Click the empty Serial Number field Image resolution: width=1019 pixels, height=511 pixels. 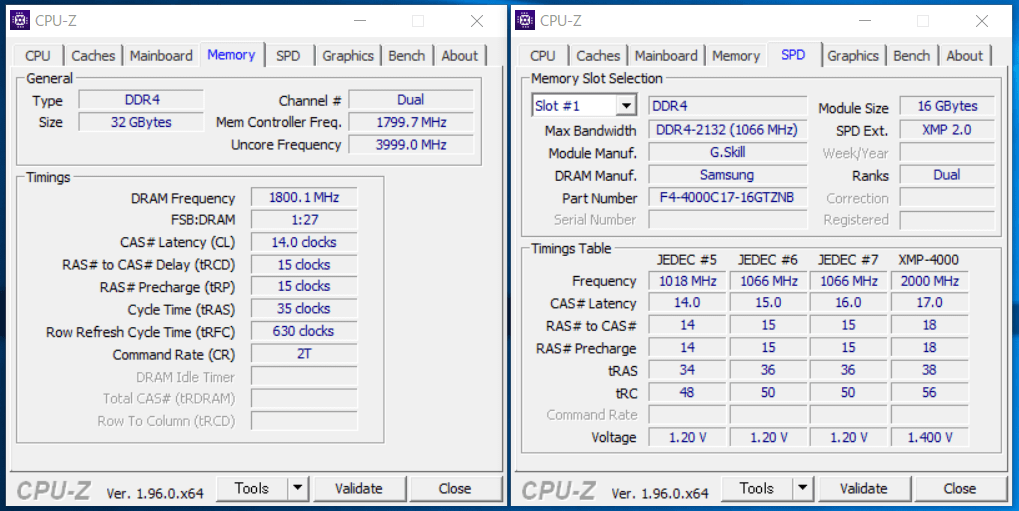click(727, 220)
